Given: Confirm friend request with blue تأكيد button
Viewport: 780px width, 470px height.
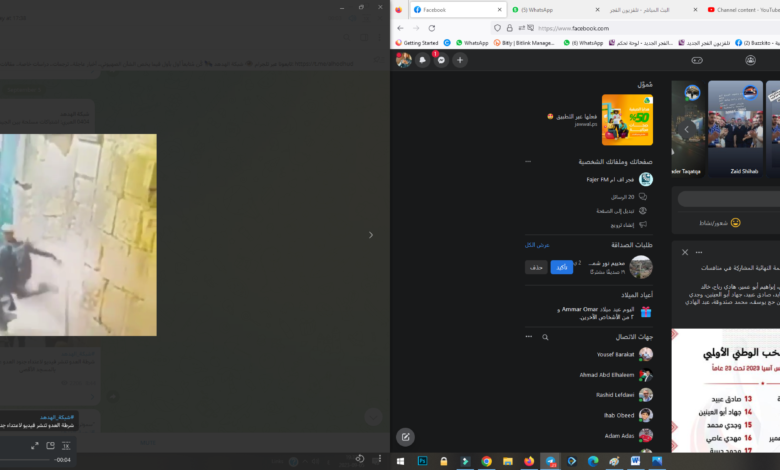Looking at the screenshot, I should click(562, 268).
